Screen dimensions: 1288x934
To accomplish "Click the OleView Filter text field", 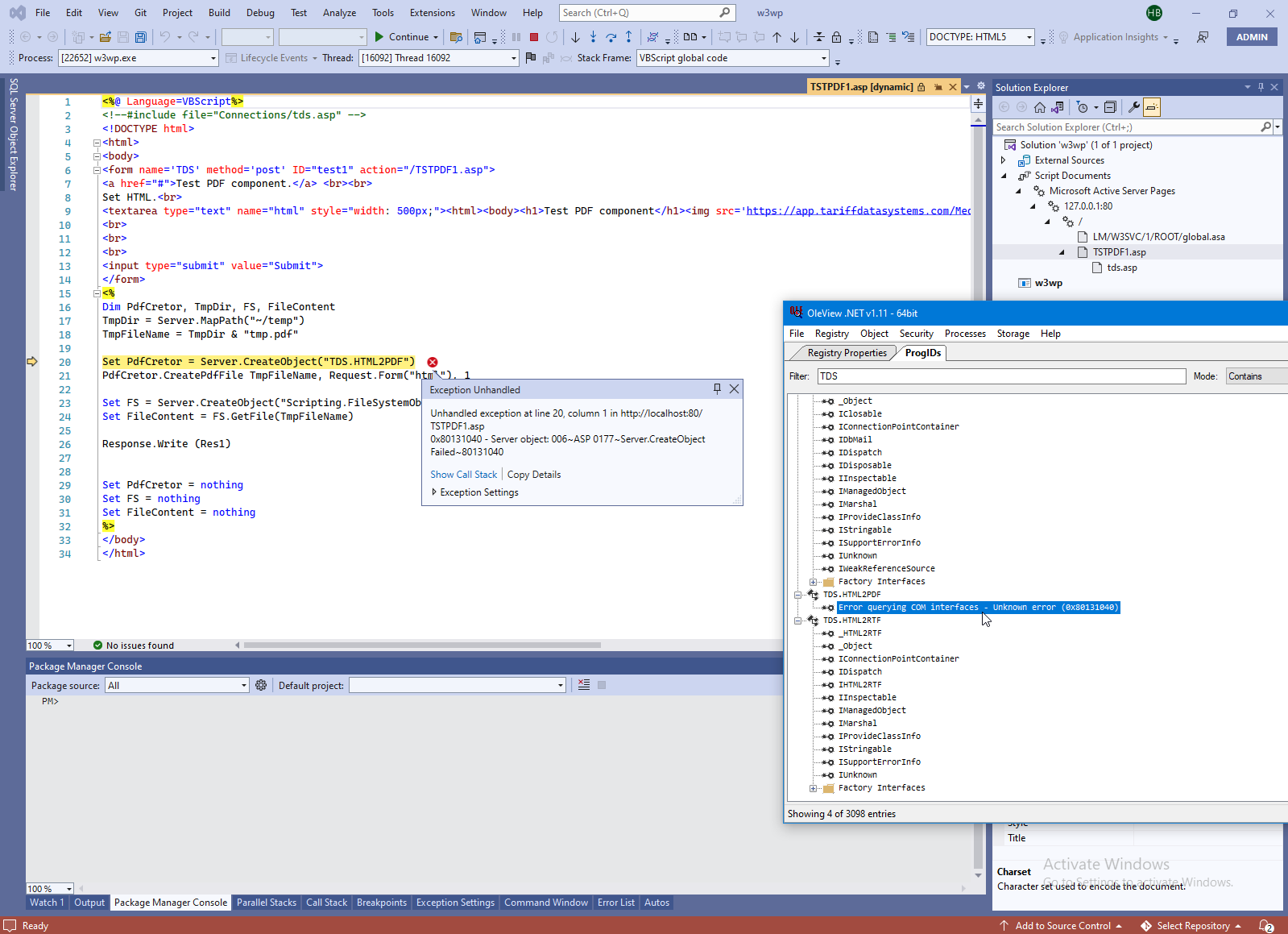I will 1001,376.
